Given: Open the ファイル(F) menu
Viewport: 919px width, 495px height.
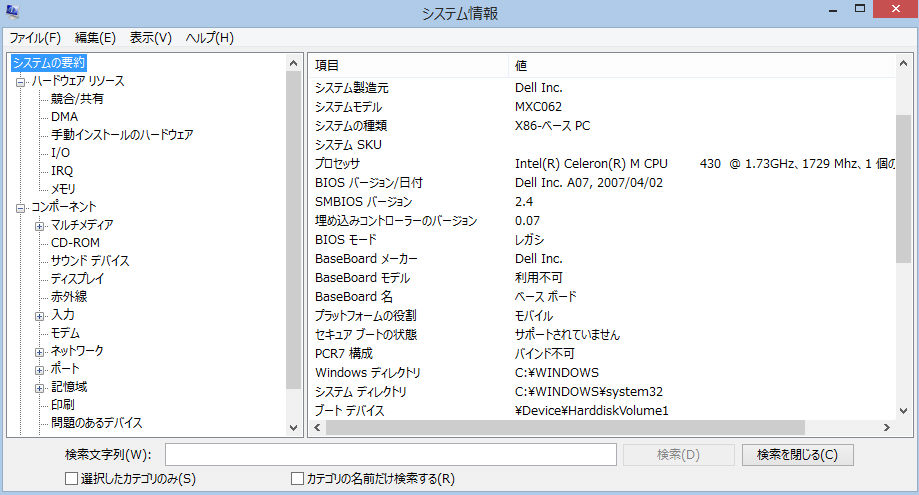Looking at the screenshot, I should coord(35,38).
